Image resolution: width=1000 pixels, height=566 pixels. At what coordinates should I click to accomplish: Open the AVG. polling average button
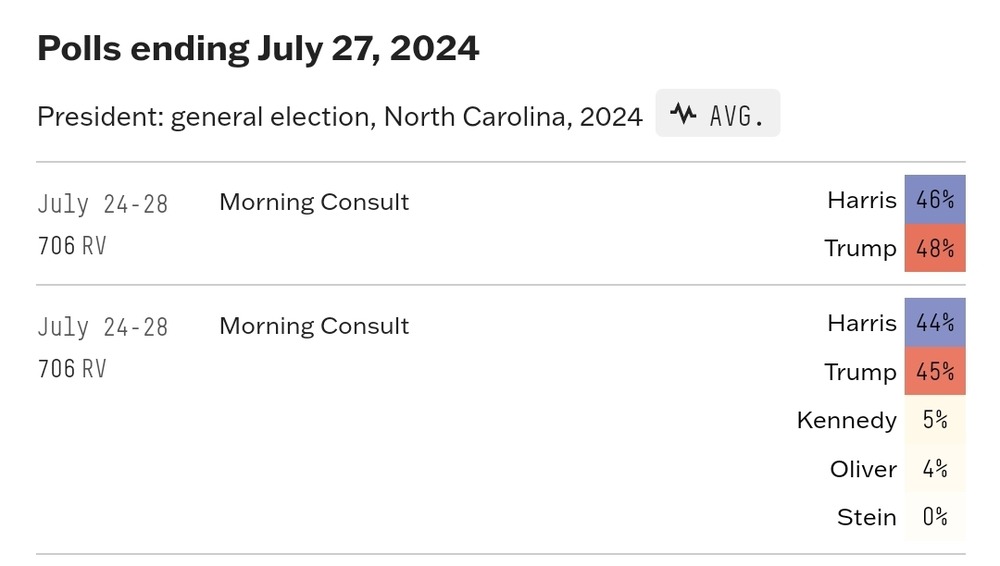click(717, 113)
